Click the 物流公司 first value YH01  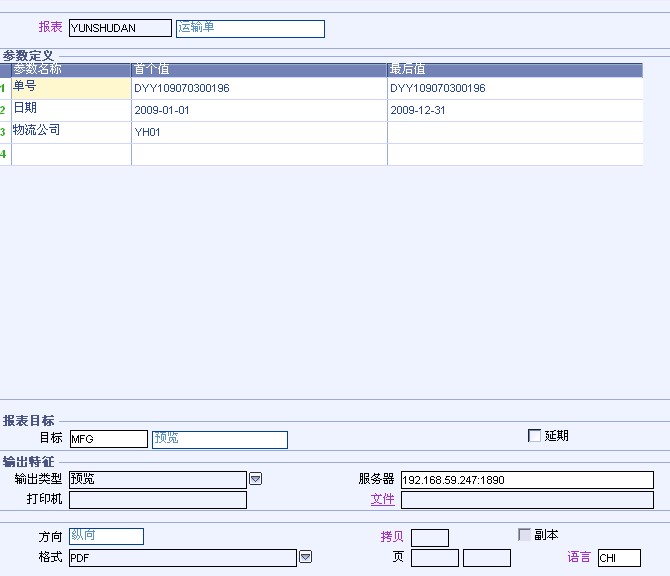[259, 132]
